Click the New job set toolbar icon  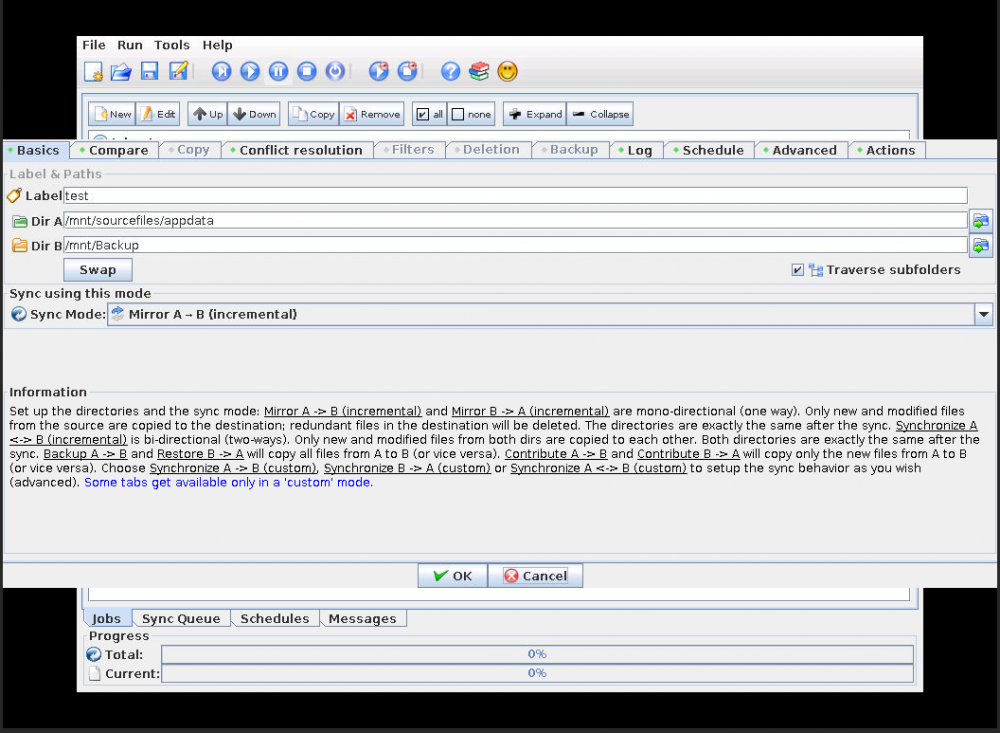click(94, 71)
